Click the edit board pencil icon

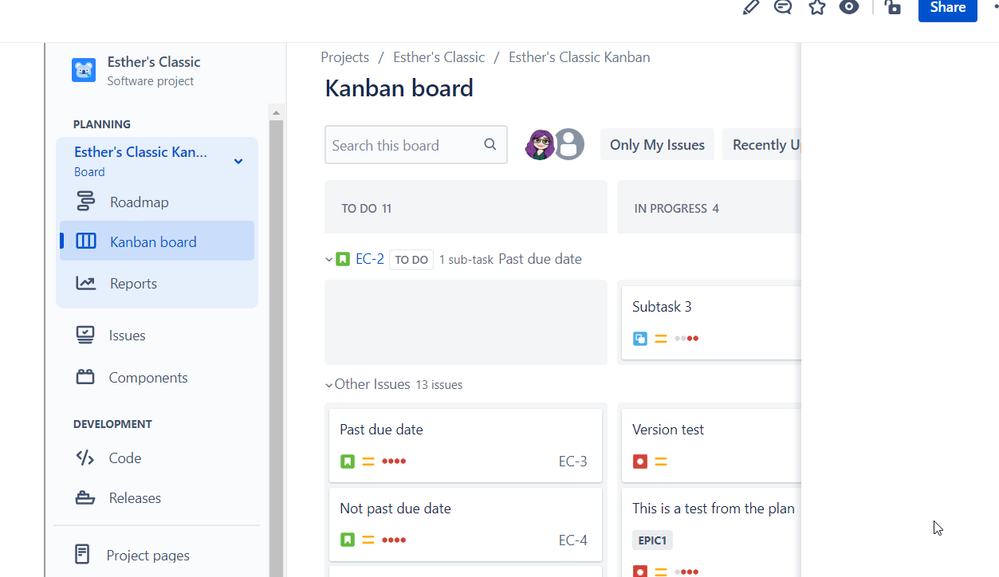750,8
